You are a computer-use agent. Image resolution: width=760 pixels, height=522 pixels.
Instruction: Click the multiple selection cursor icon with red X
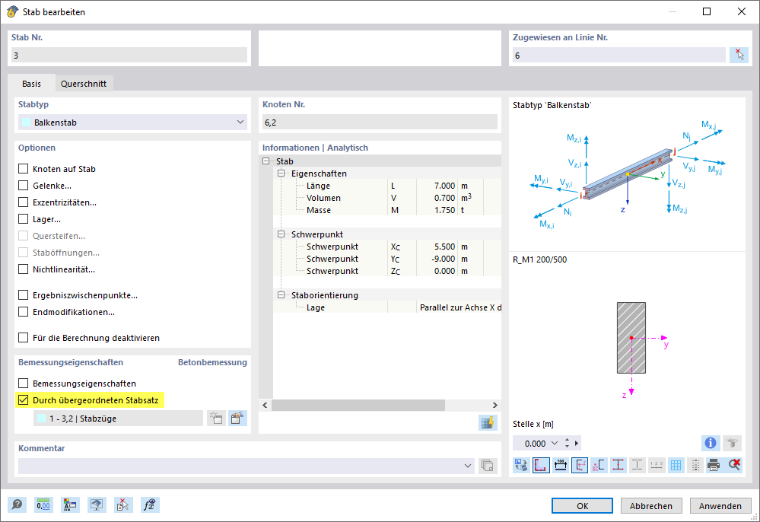point(123,505)
